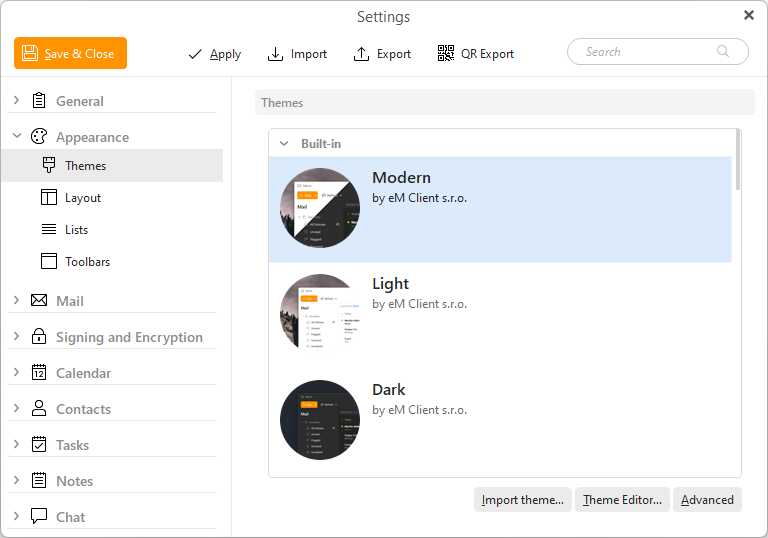Click the Notes notepad icon

click(39, 480)
